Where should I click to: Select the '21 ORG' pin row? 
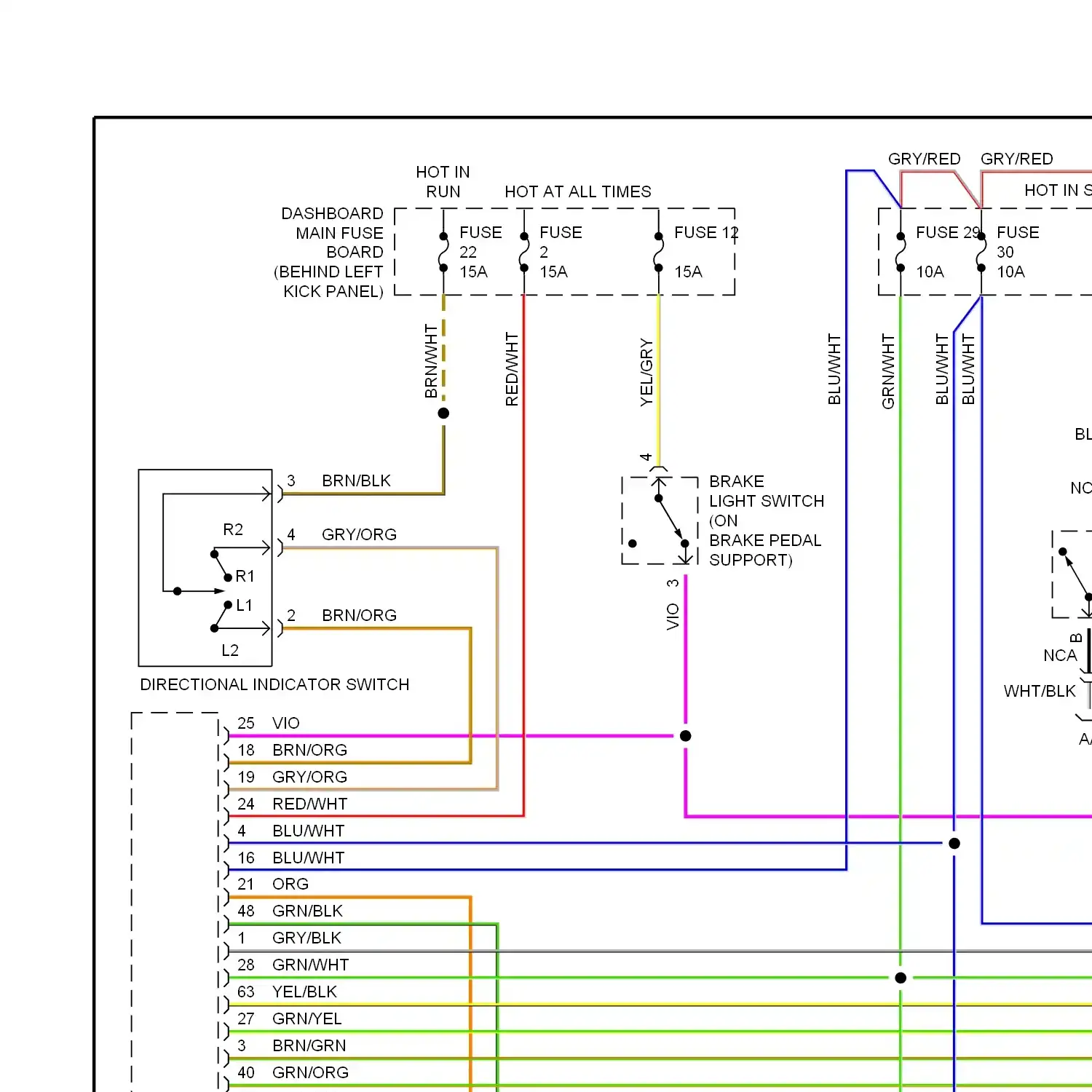(273, 884)
